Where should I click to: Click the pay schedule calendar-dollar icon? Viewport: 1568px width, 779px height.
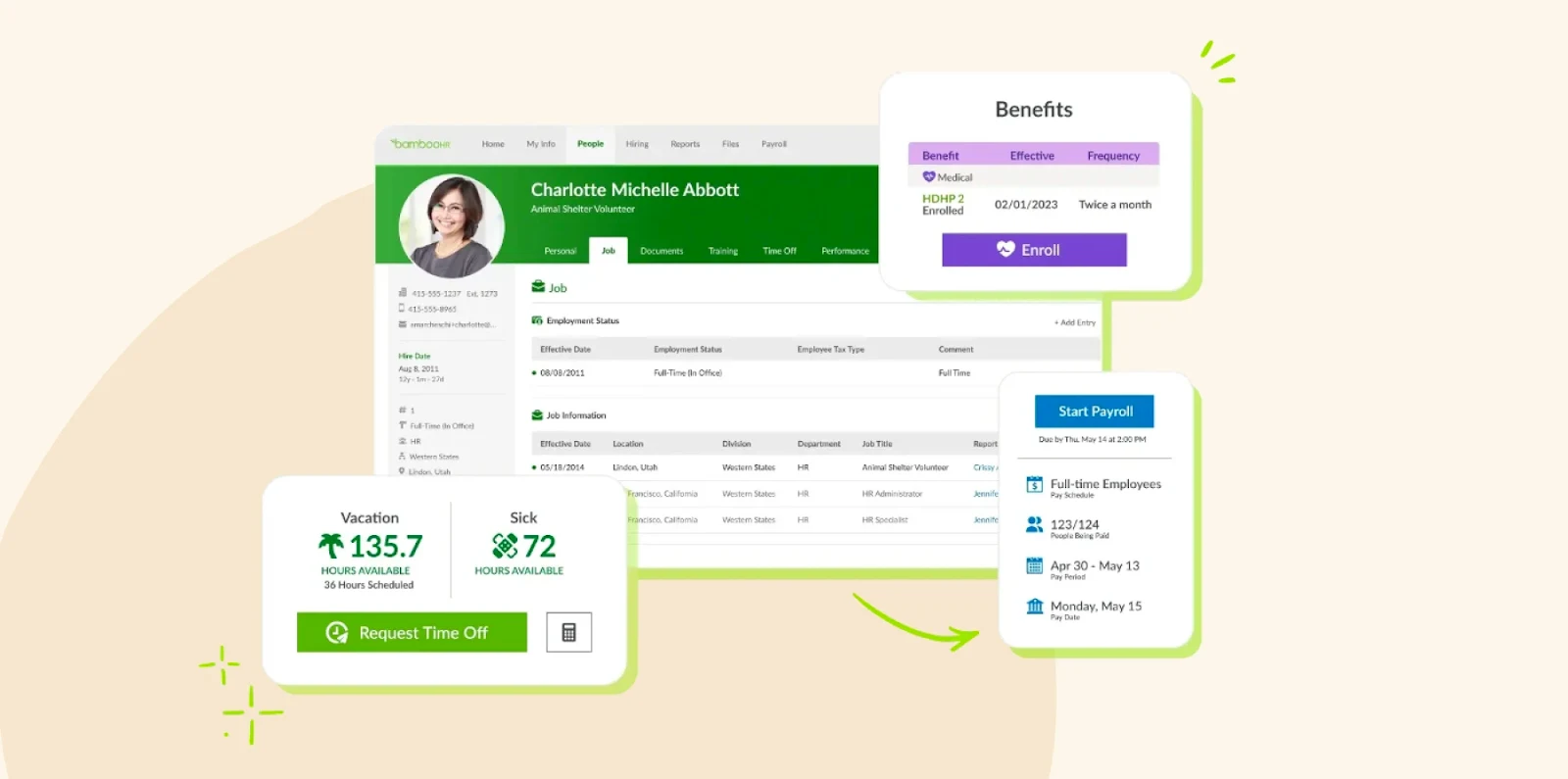[1034, 484]
